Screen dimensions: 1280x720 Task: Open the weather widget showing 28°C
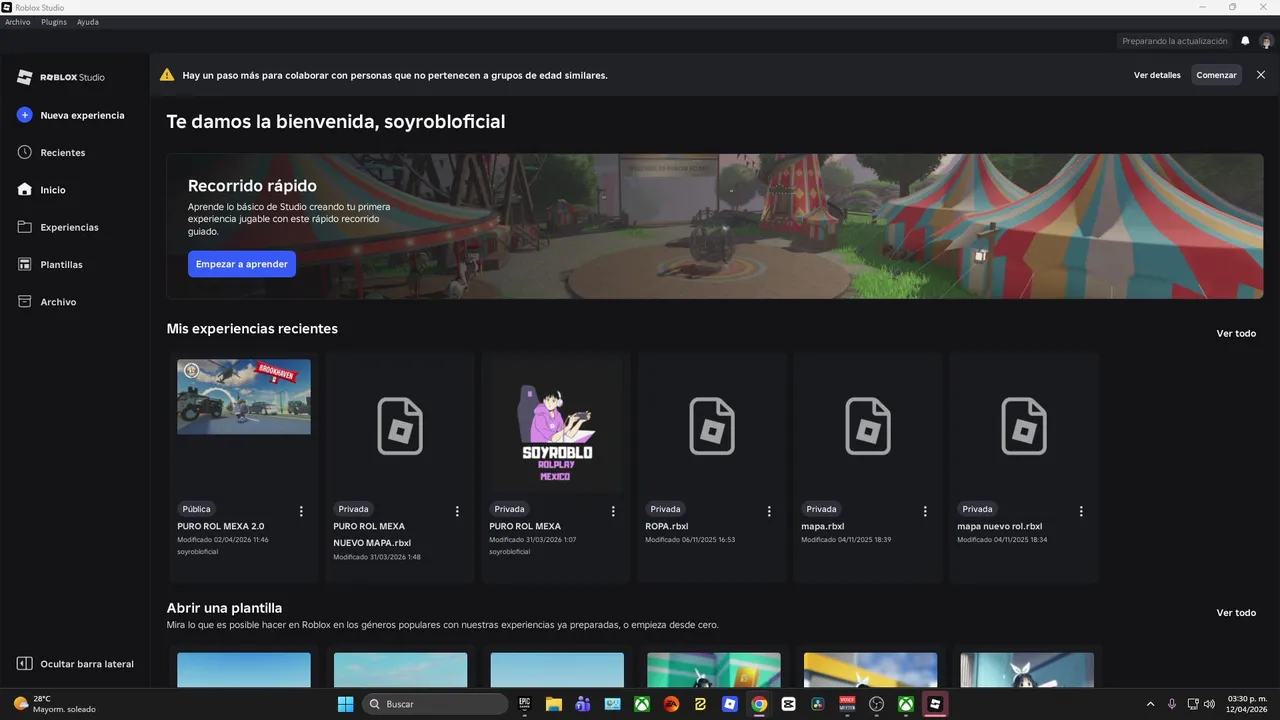click(55, 704)
